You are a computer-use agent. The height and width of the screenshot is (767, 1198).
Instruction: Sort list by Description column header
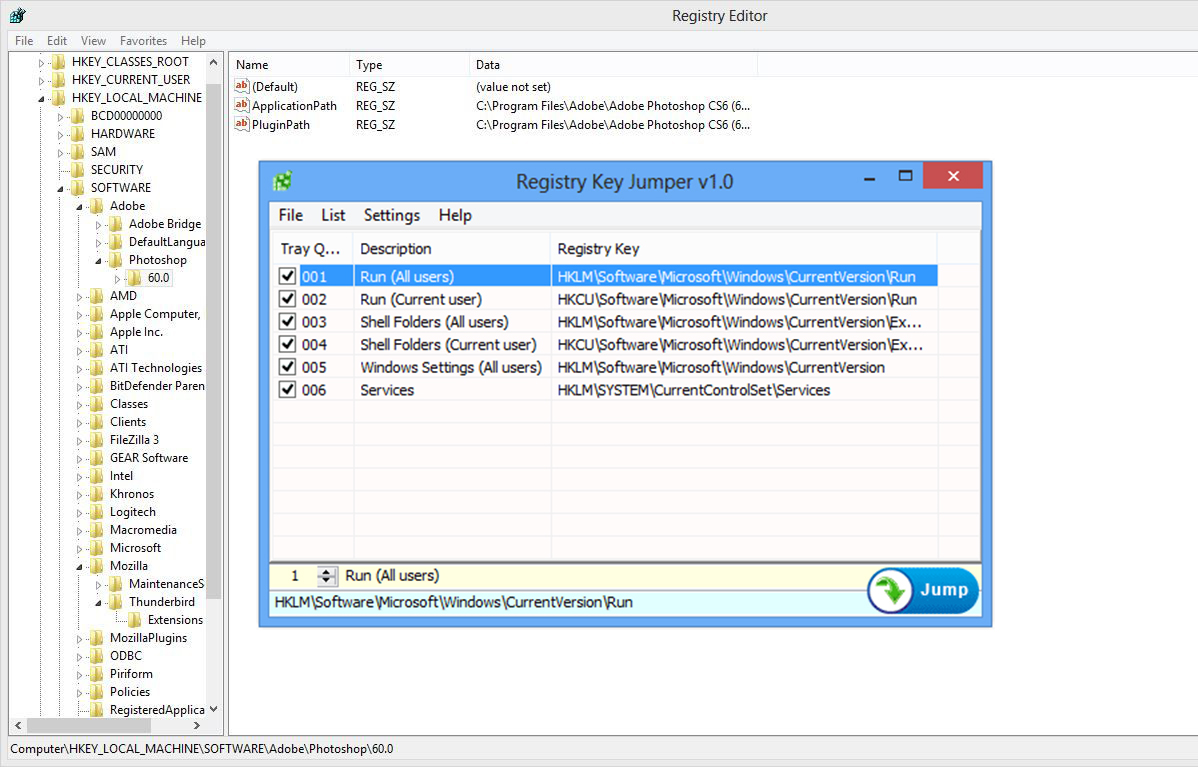452,248
